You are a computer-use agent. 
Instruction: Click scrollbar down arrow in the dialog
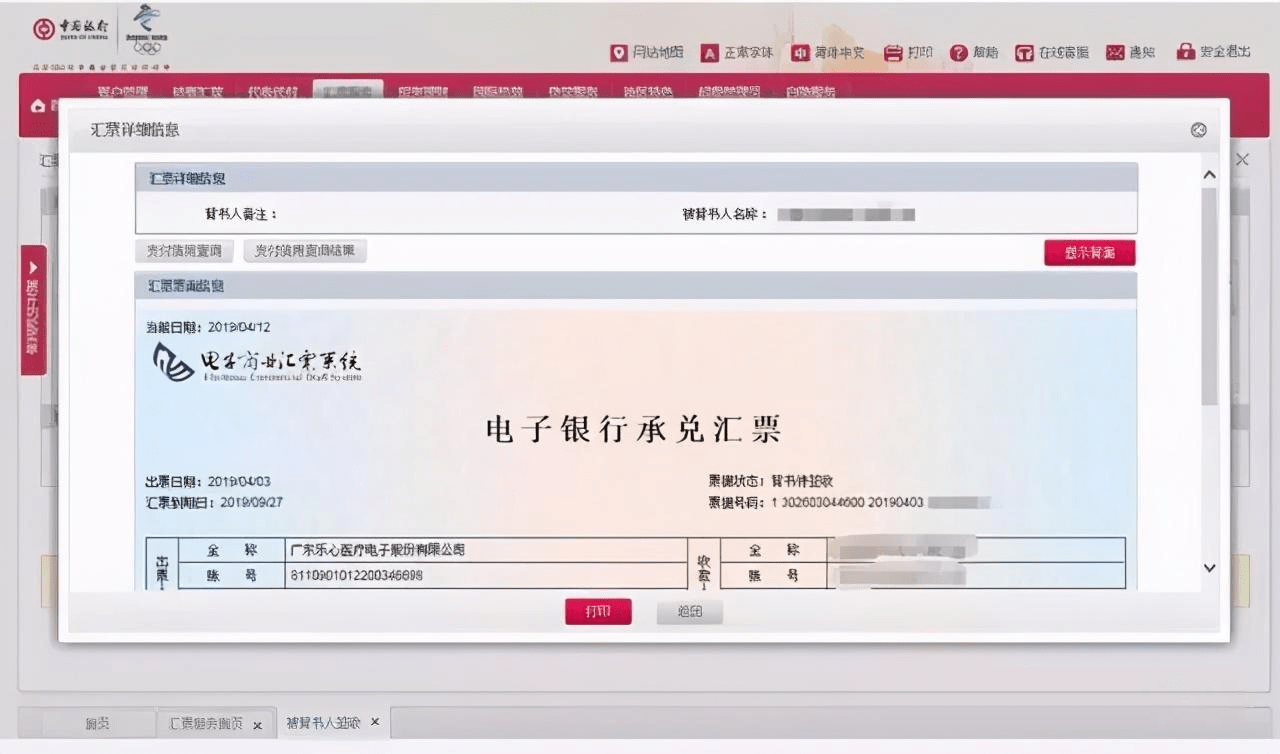(x=1209, y=568)
